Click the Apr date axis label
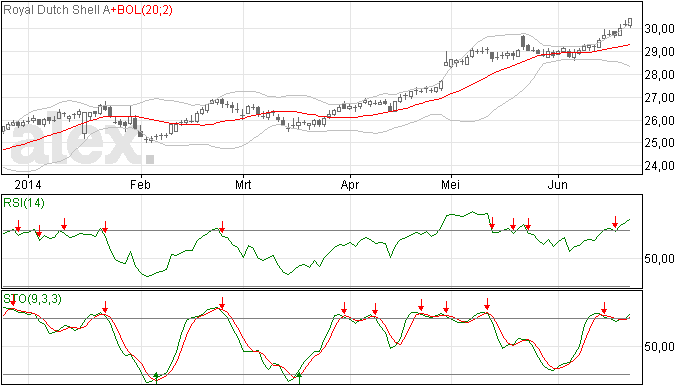 350,184
